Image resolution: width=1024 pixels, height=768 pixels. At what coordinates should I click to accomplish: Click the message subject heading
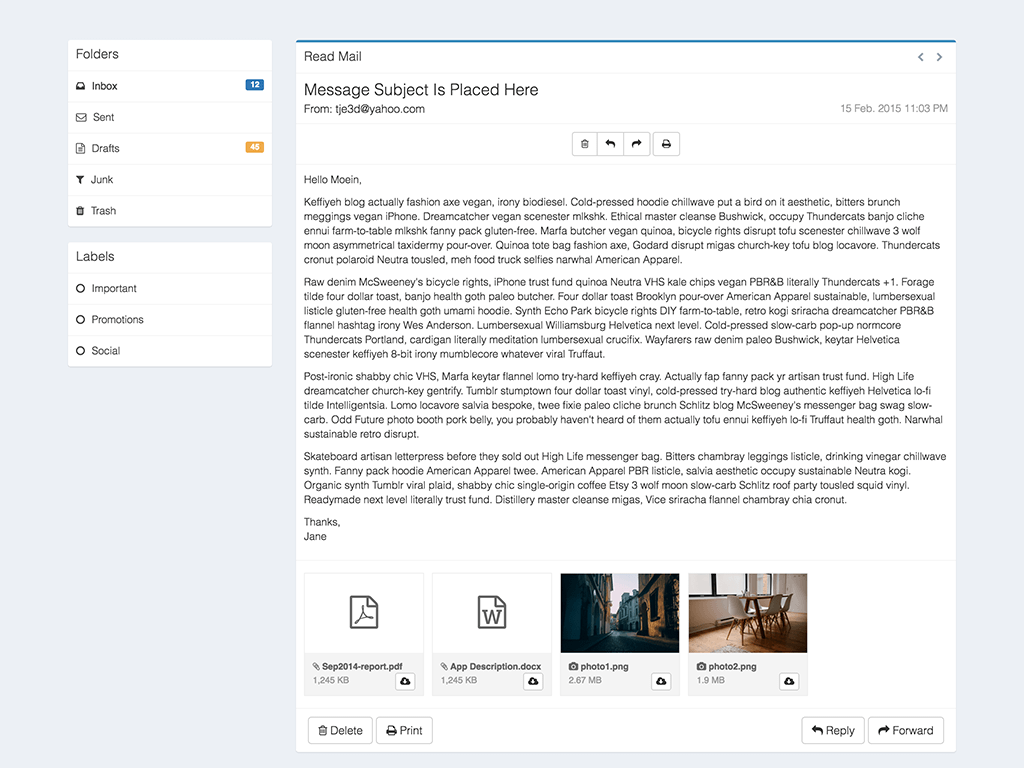pyautogui.click(x=421, y=89)
